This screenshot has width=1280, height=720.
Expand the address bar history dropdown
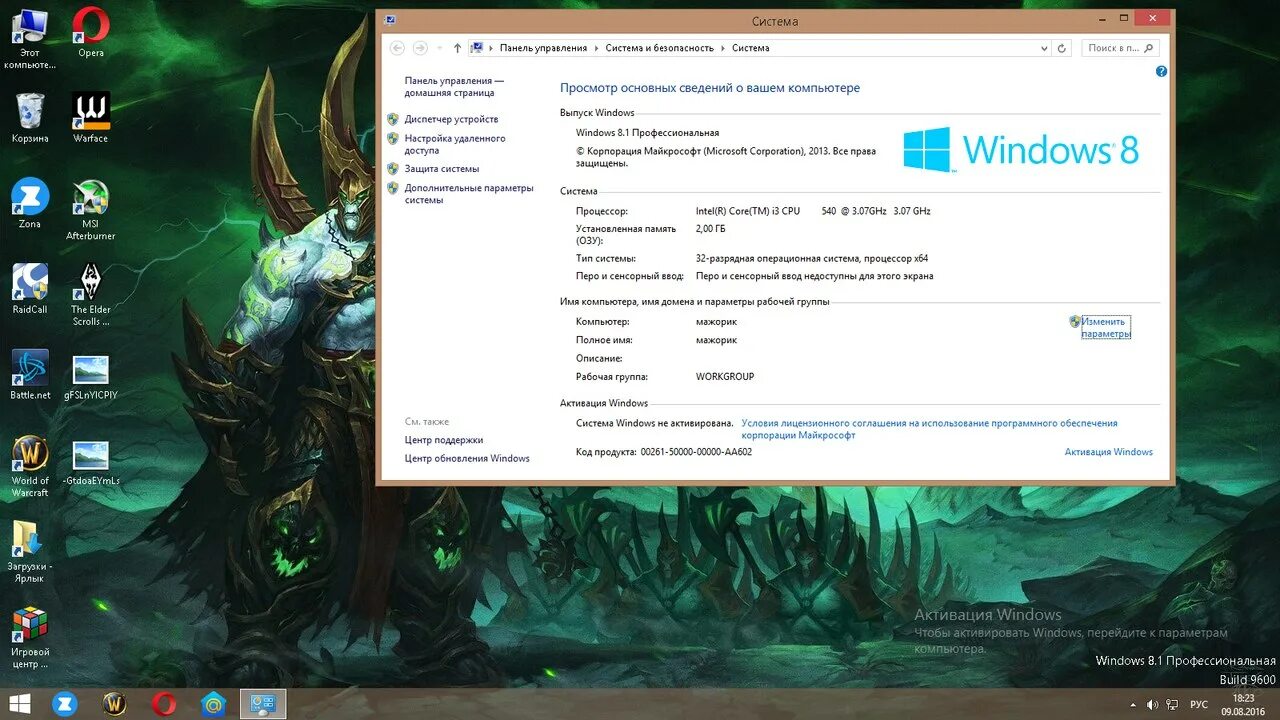[1044, 48]
